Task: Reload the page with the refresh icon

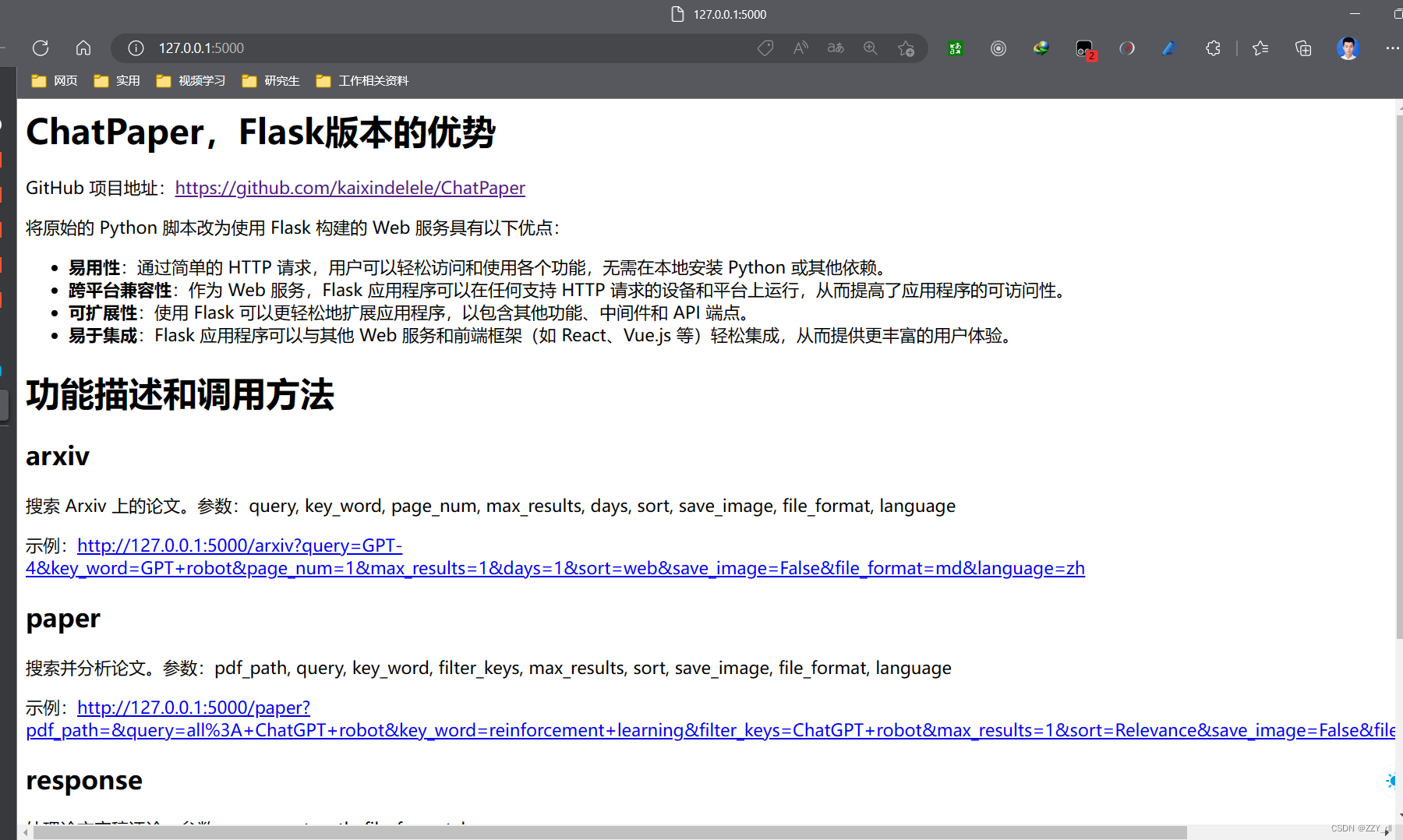Action: [41, 48]
